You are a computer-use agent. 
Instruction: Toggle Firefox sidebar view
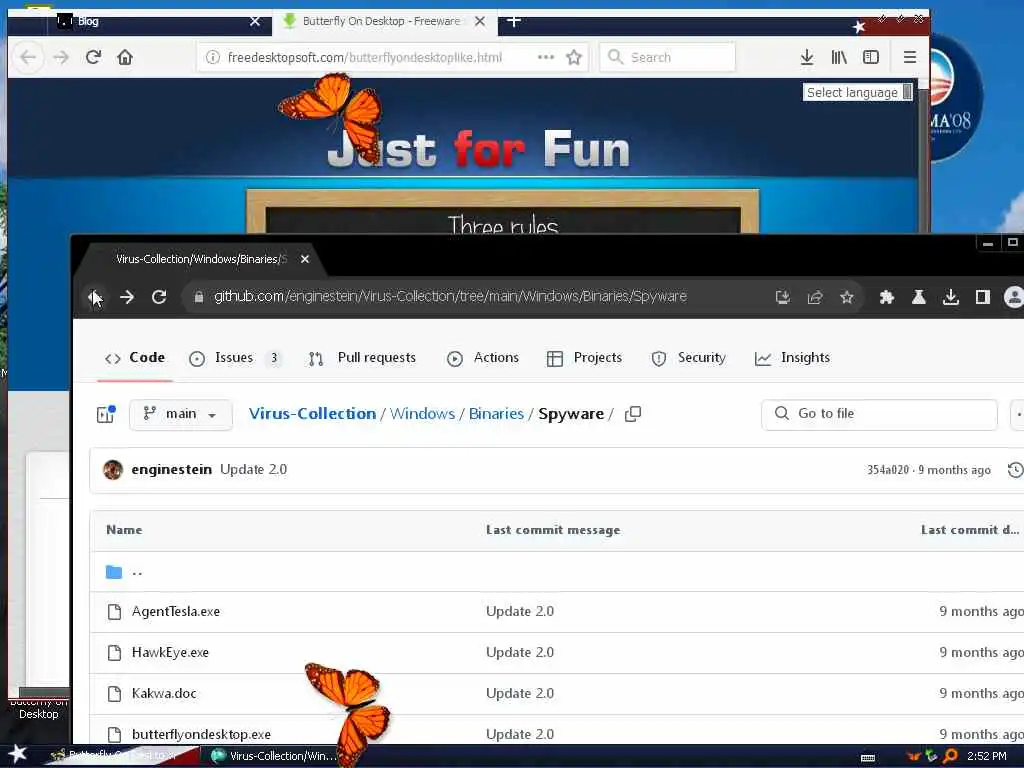click(871, 57)
